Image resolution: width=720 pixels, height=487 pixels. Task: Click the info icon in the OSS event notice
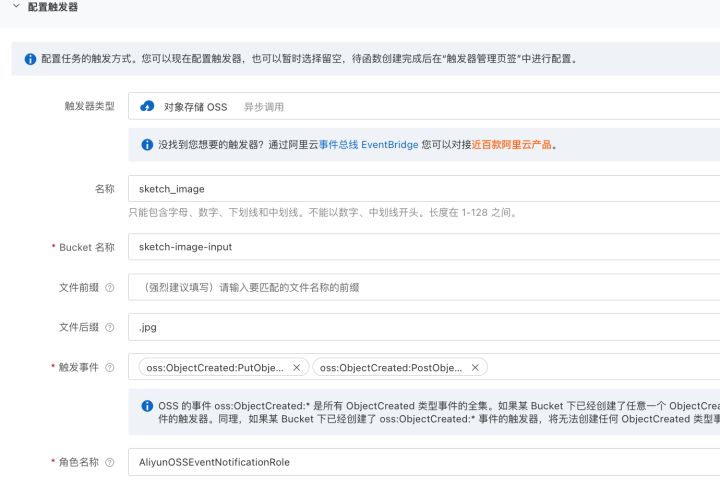(x=147, y=406)
